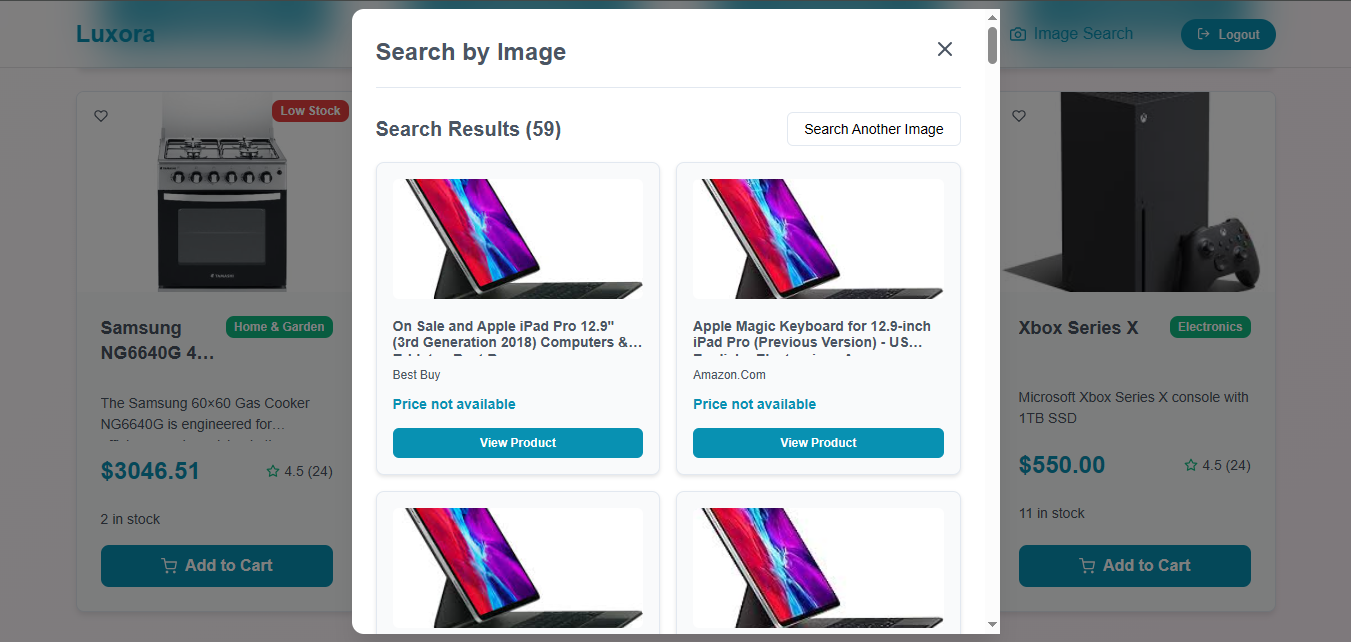Click the iPad Pro thumbnail from Best Buy
This screenshot has height=642, width=1351.
[517, 239]
